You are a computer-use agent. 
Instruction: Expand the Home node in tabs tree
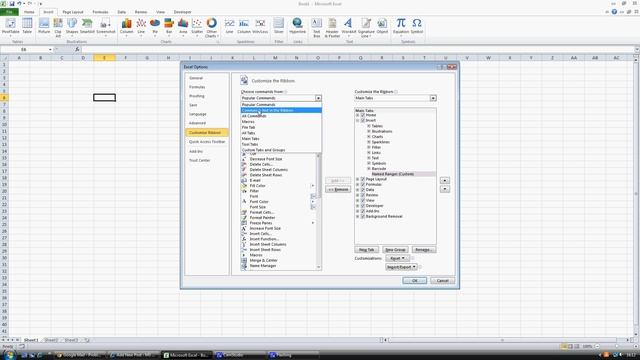coord(358,115)
